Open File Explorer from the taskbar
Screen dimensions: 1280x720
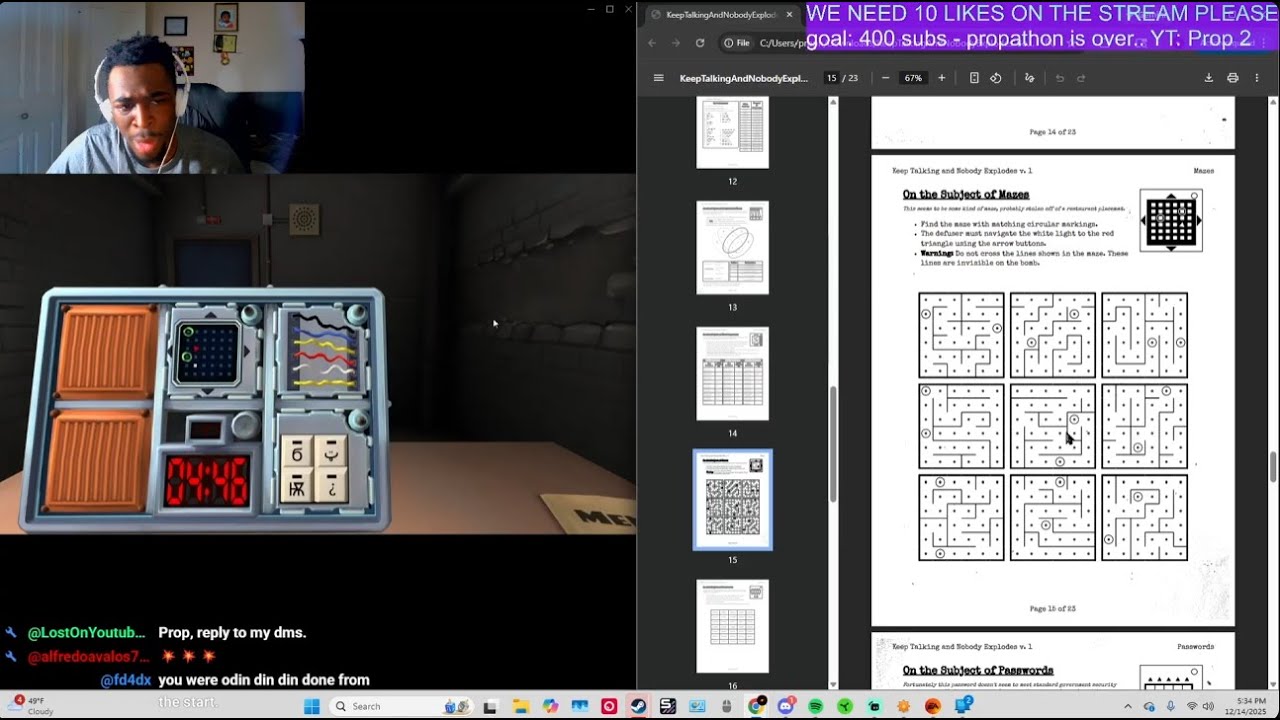click(520, 706)
